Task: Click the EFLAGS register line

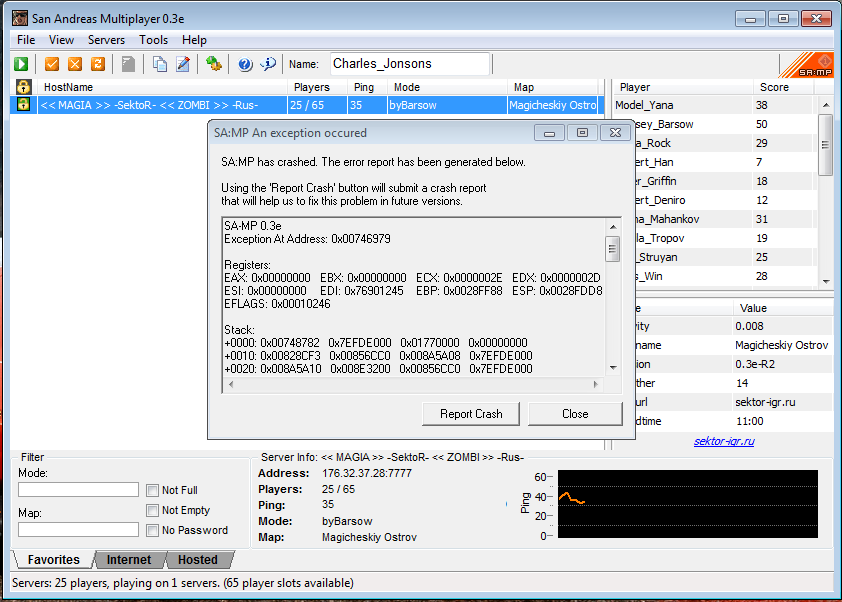Action: click(277, 304)
